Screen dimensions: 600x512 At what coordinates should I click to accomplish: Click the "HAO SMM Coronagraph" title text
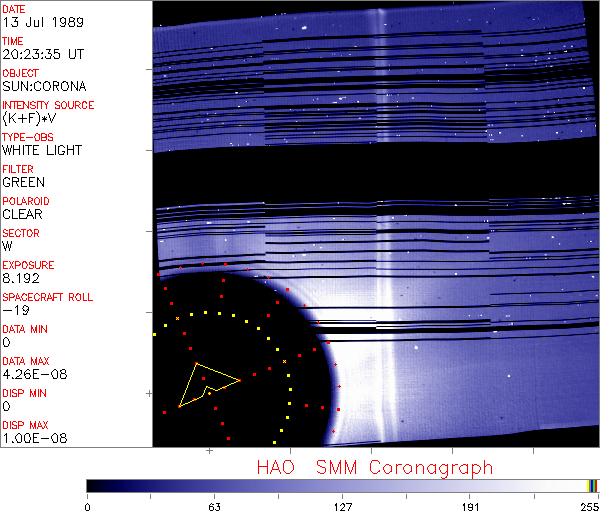point(374,467)
